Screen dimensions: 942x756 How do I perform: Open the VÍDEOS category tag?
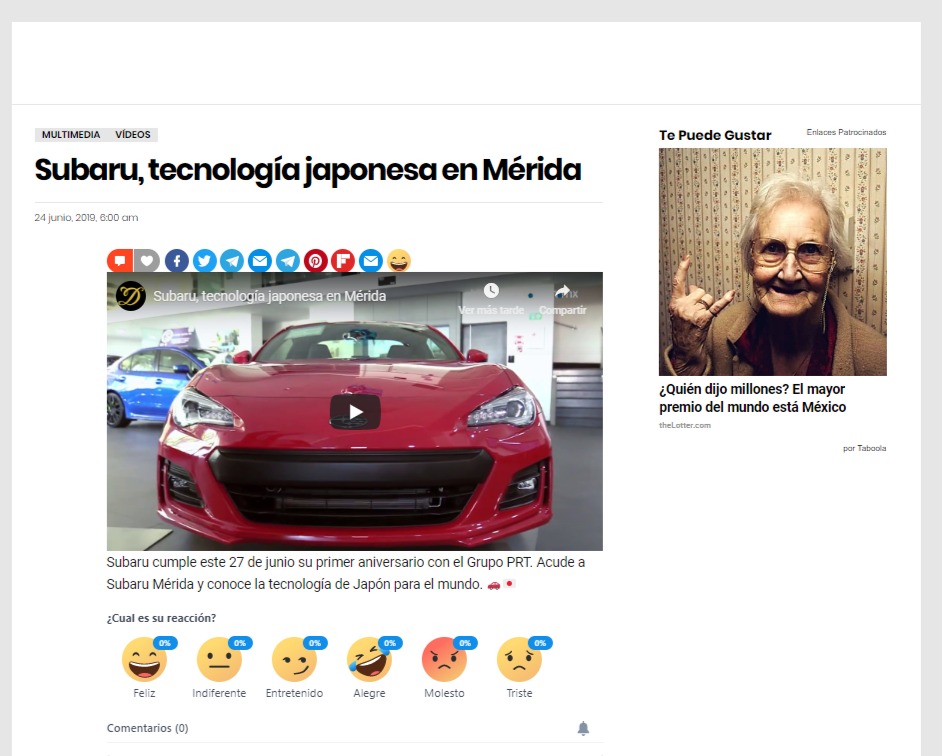tap(133, 135)
